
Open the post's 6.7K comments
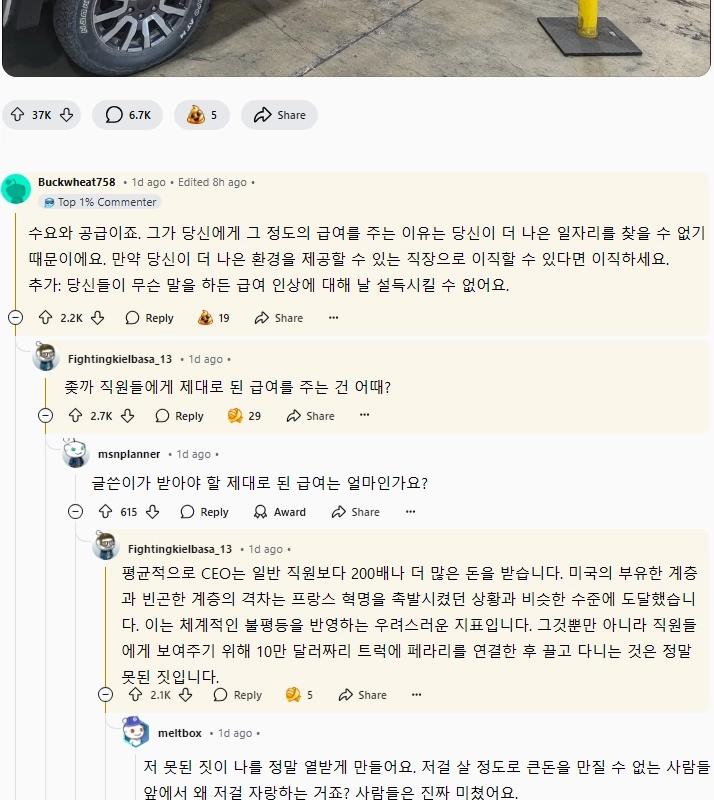pos(128,115)
